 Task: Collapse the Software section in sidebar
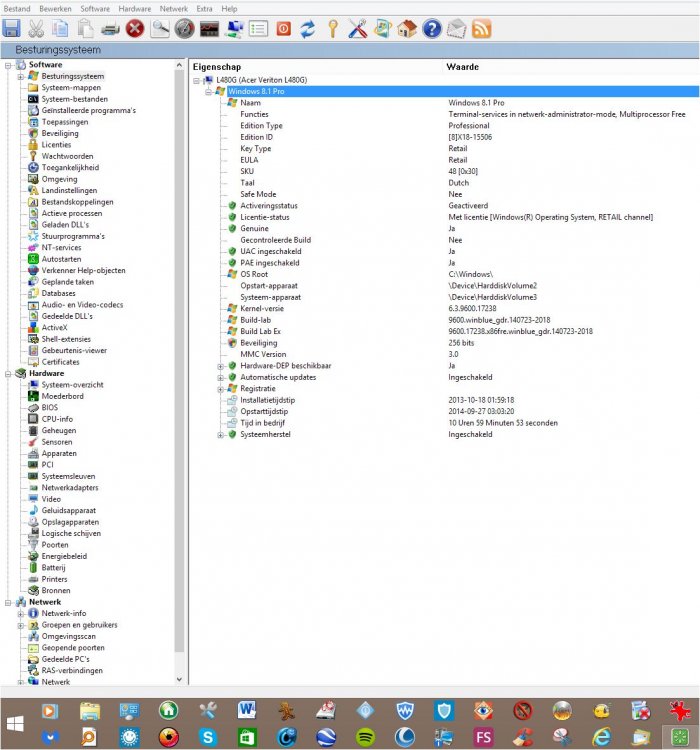tap(8, 65)
